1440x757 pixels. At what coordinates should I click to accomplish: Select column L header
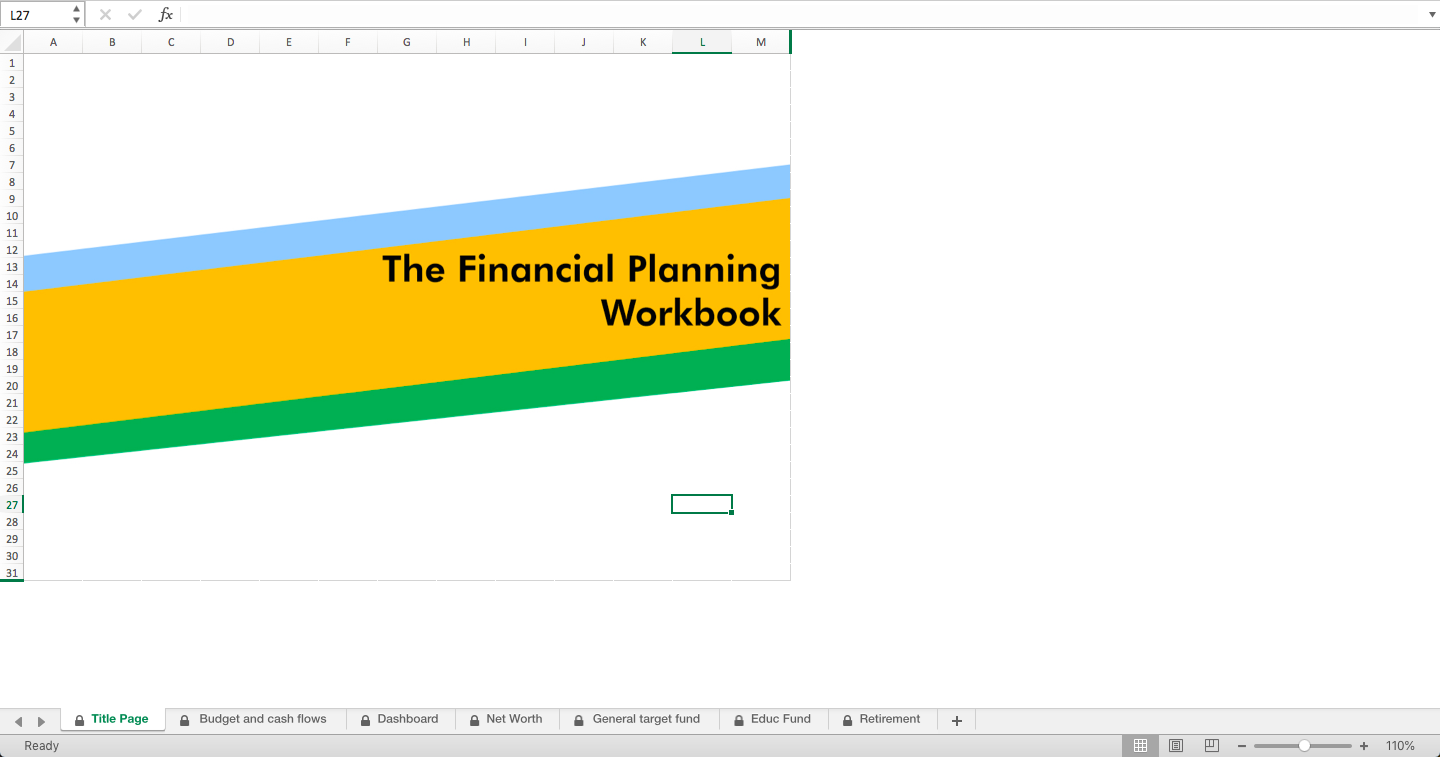(702, 42)
